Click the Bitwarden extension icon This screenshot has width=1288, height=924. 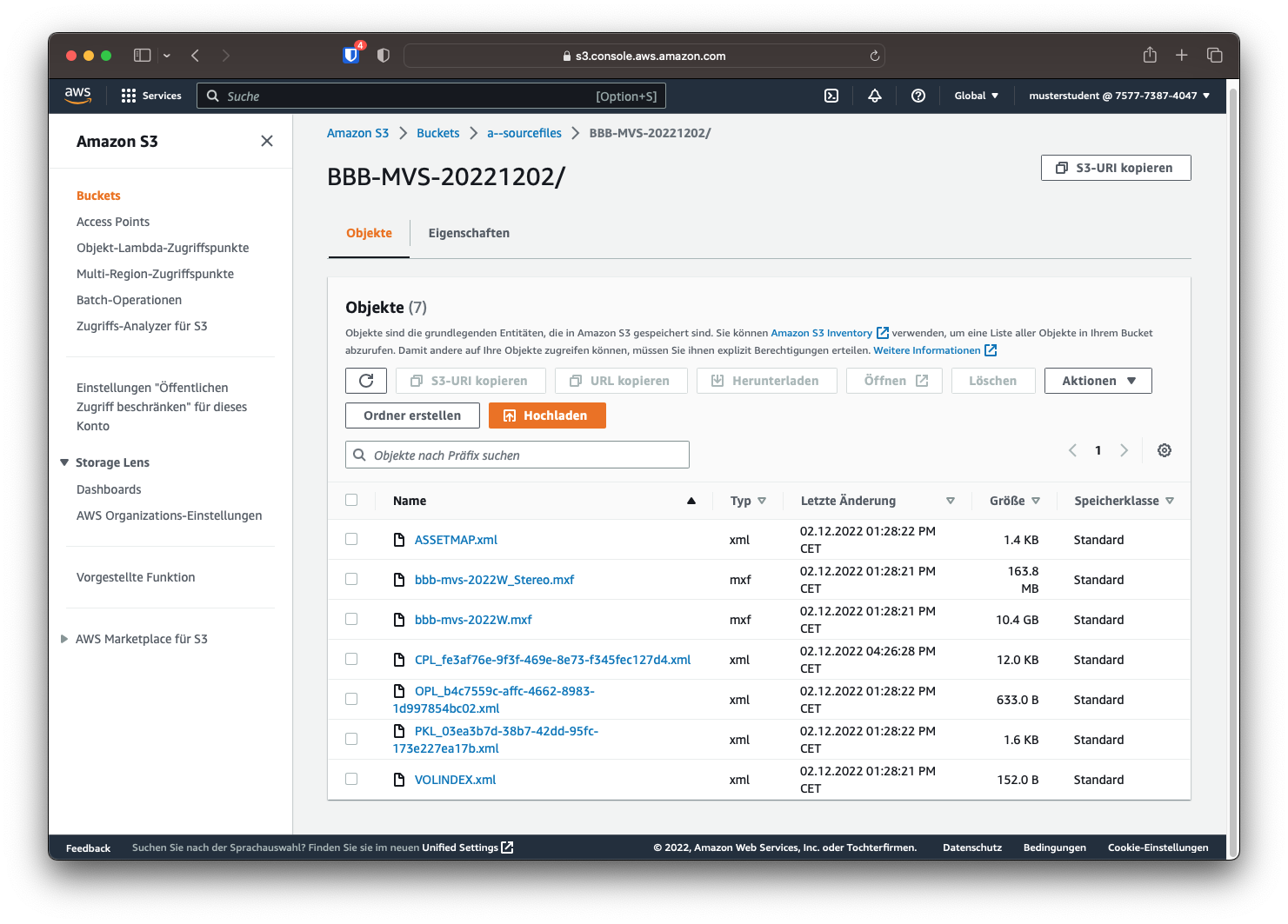[352, 55]
